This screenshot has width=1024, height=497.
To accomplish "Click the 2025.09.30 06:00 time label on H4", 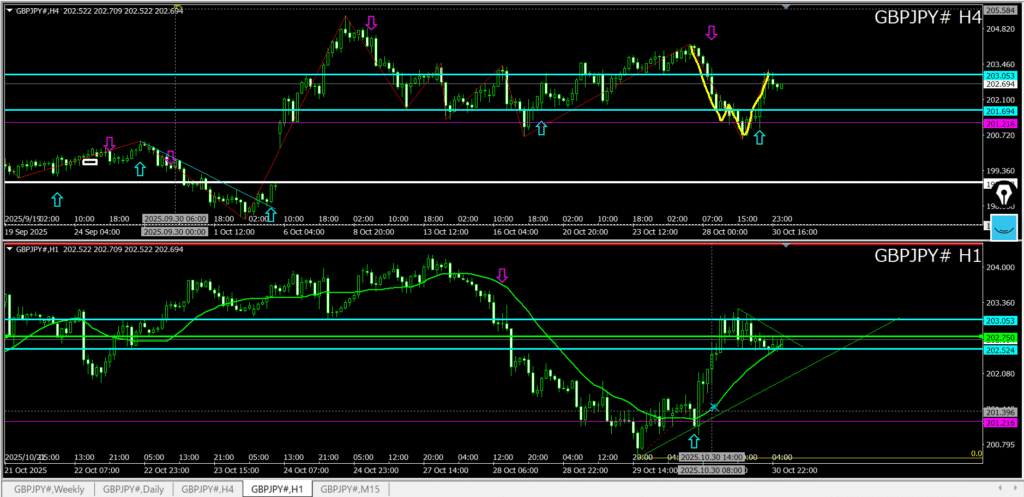I will (175, 218).
